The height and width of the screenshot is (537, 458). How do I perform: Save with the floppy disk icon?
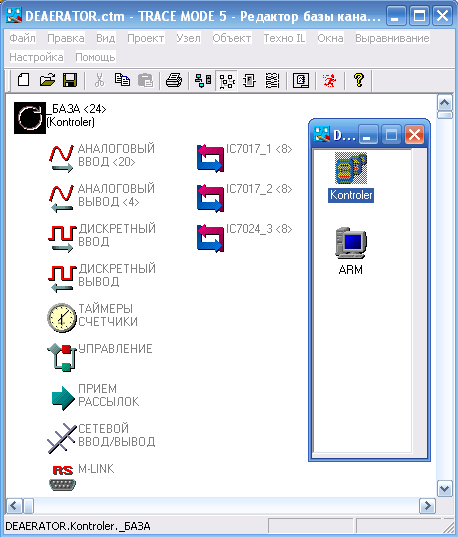coord(70,80)
